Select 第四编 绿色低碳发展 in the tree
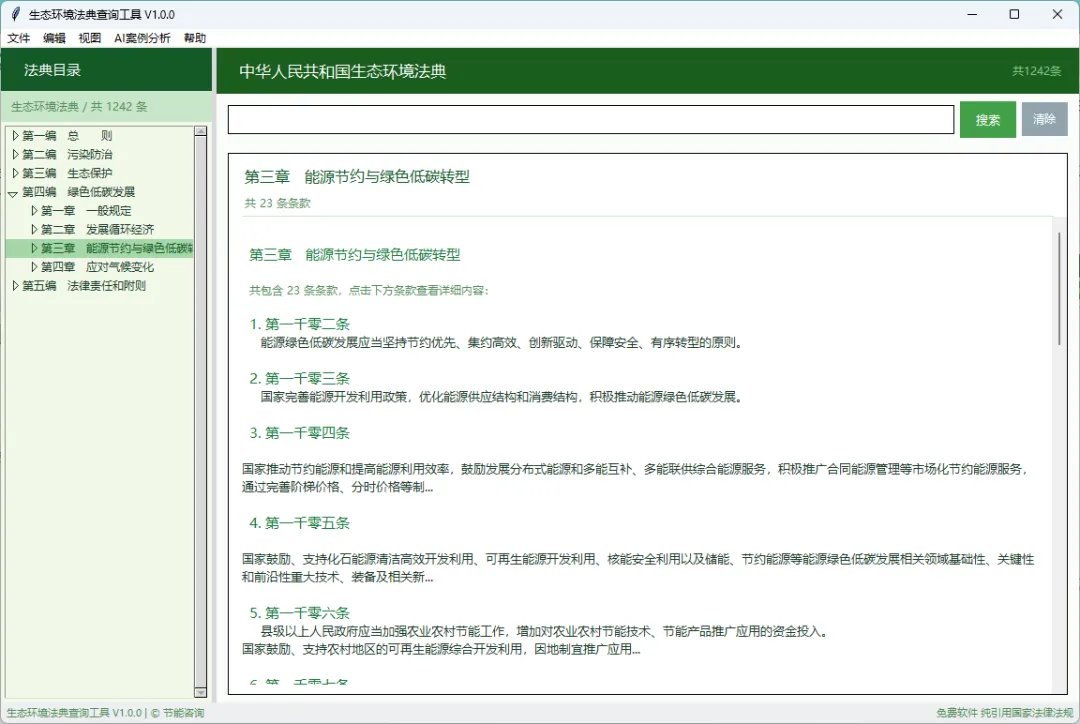The width and height of the screenshot is (1080, 724). tap(79, 192)
